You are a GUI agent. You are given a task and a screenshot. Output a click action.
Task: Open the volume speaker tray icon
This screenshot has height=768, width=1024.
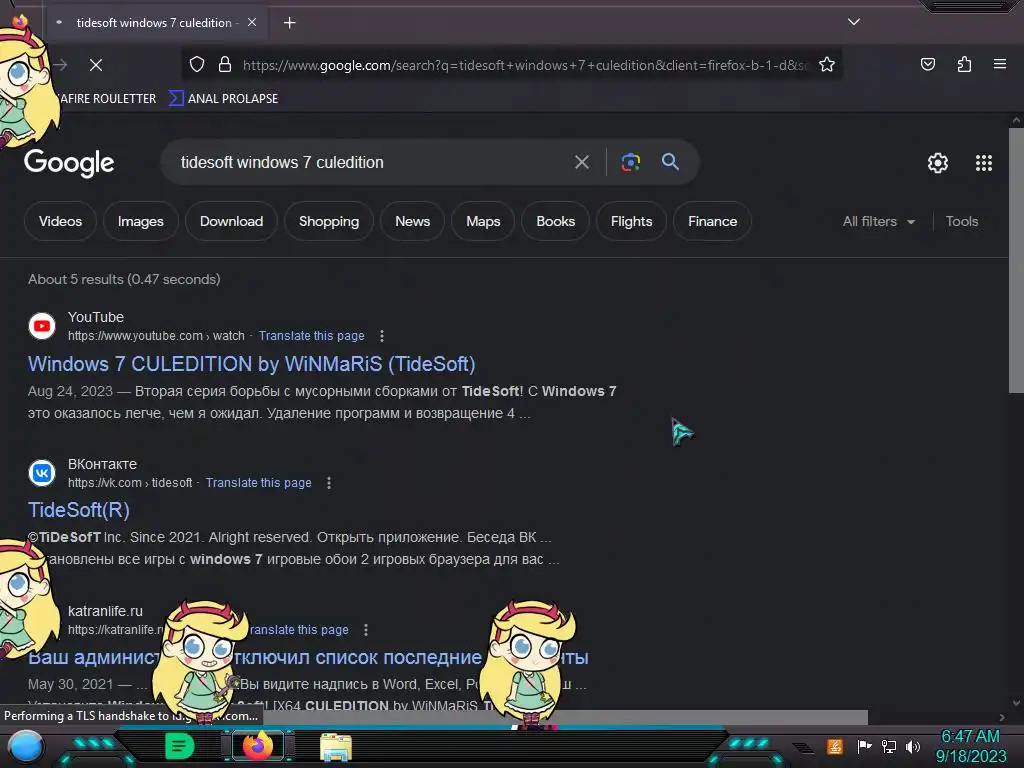pos(913,746)
